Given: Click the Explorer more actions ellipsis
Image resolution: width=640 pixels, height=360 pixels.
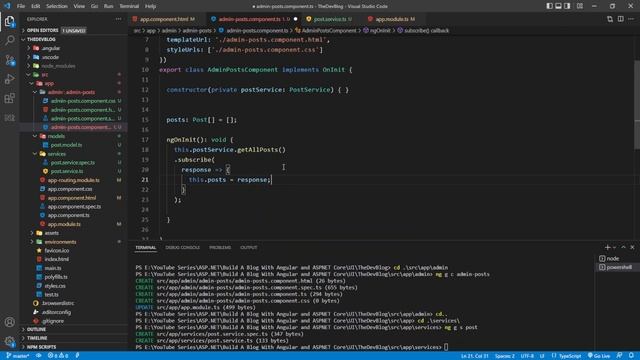Looking at the screenshot, I should 118,19.
